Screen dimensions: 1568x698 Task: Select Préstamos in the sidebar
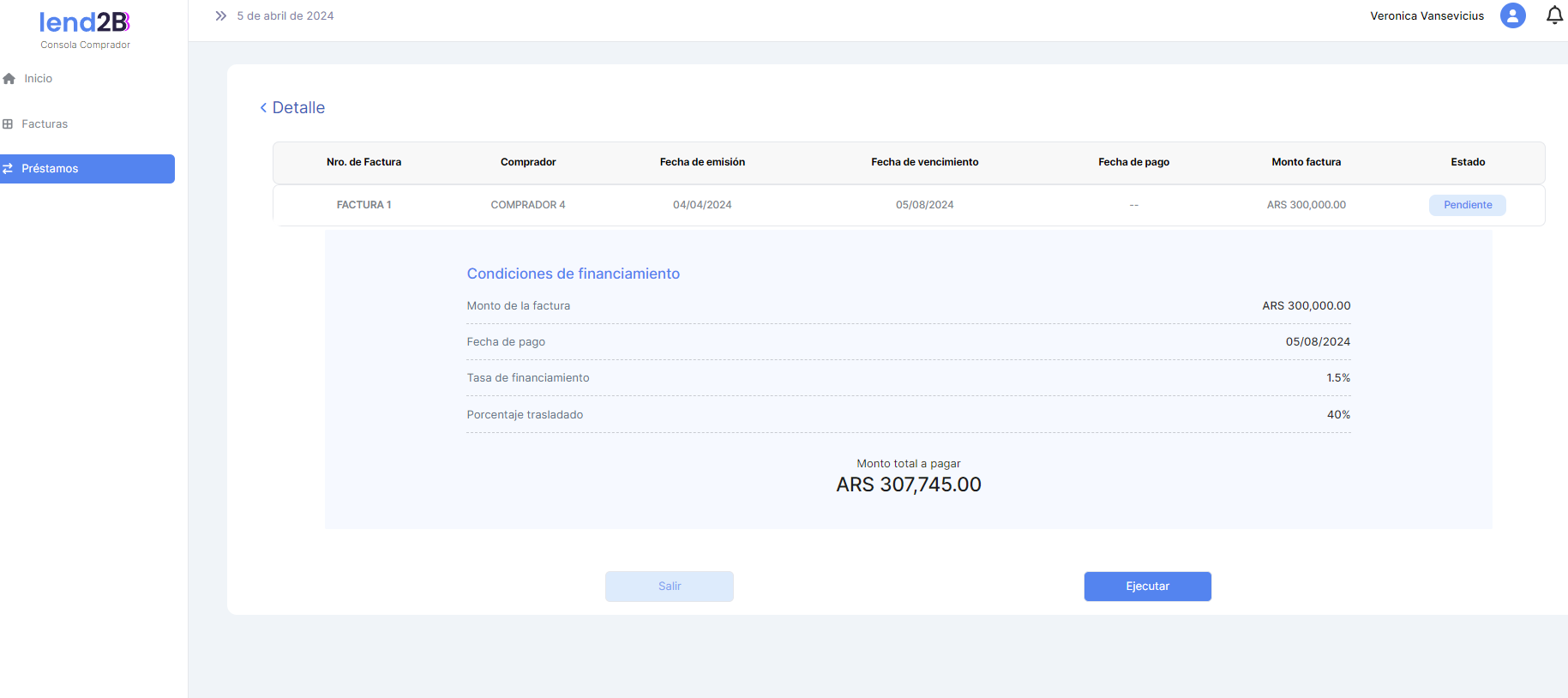[x=50, y=169]
